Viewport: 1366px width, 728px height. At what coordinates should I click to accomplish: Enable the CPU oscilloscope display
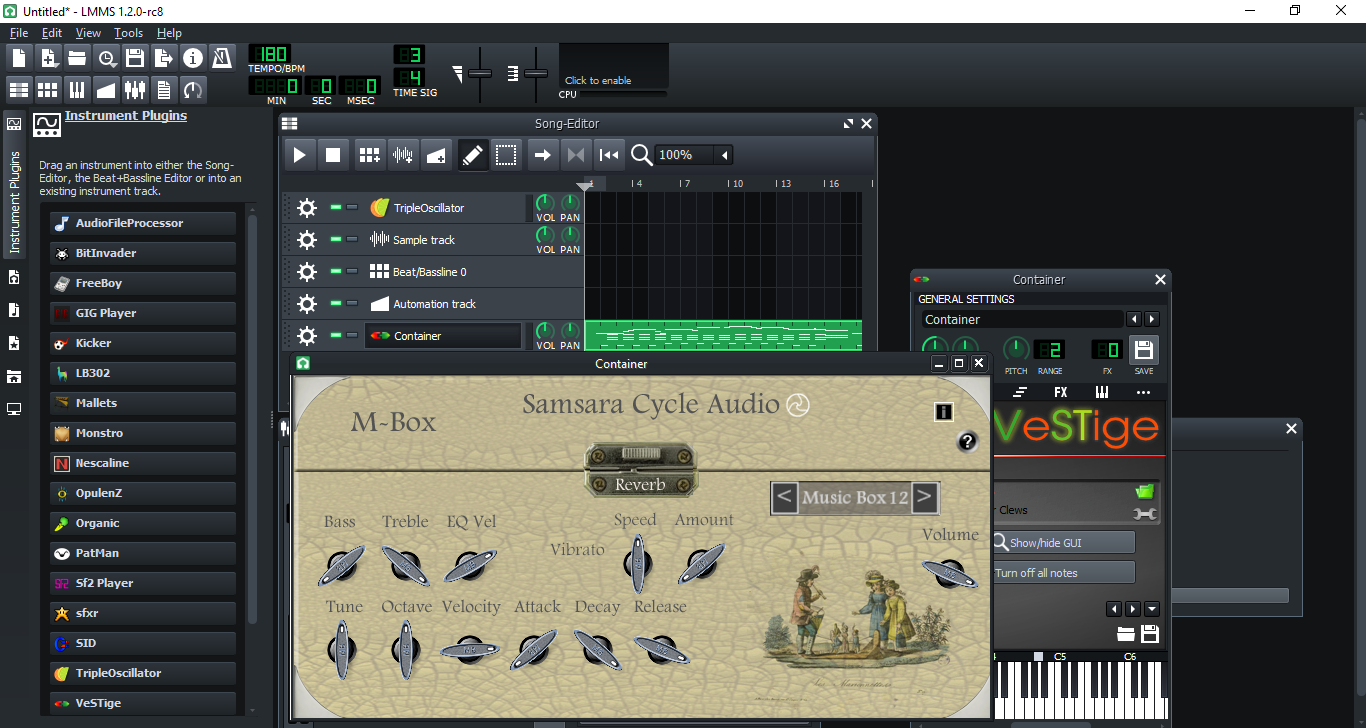[x=613, y=66]
